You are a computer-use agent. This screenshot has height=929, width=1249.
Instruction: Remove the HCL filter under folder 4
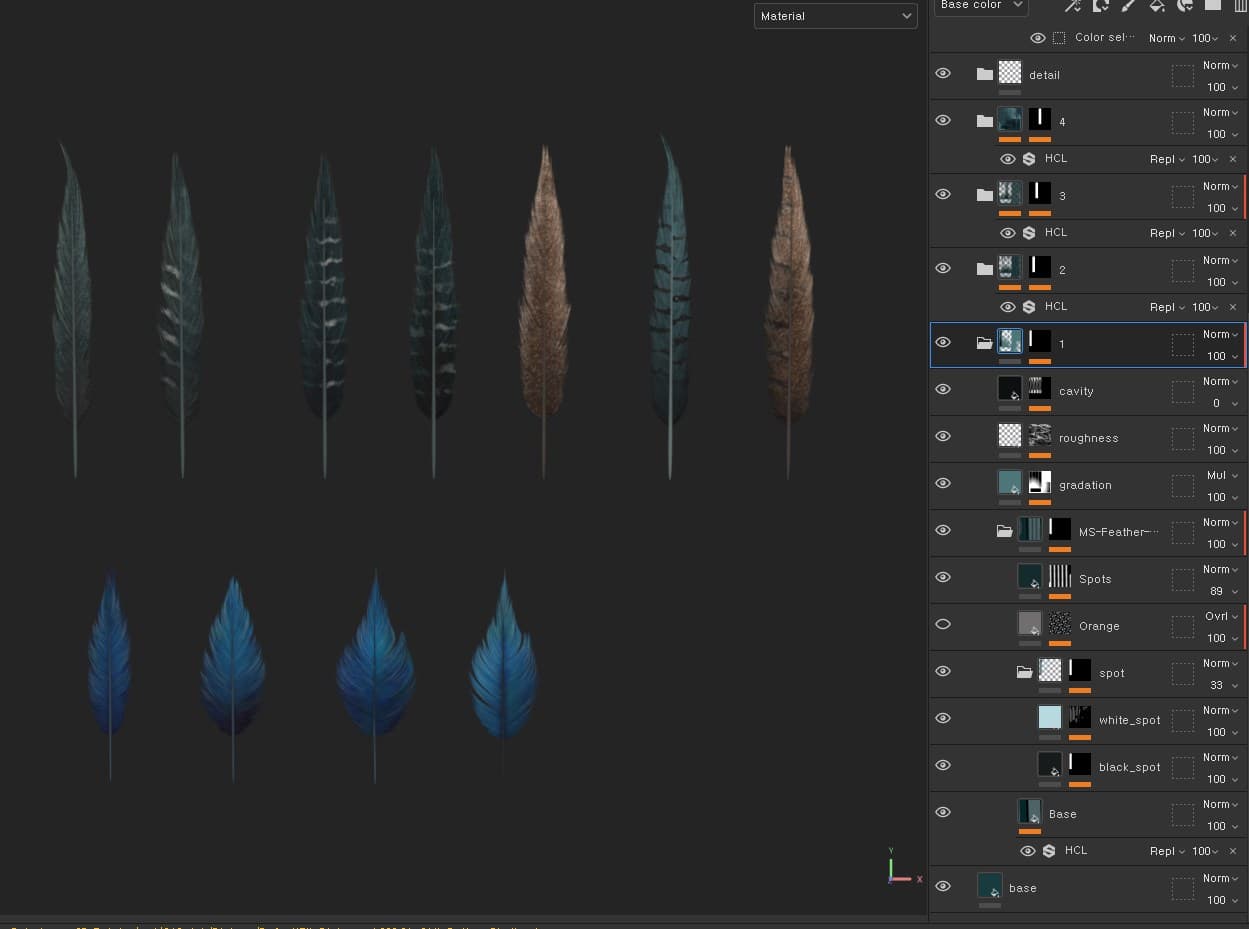[x=1232, y=159]
